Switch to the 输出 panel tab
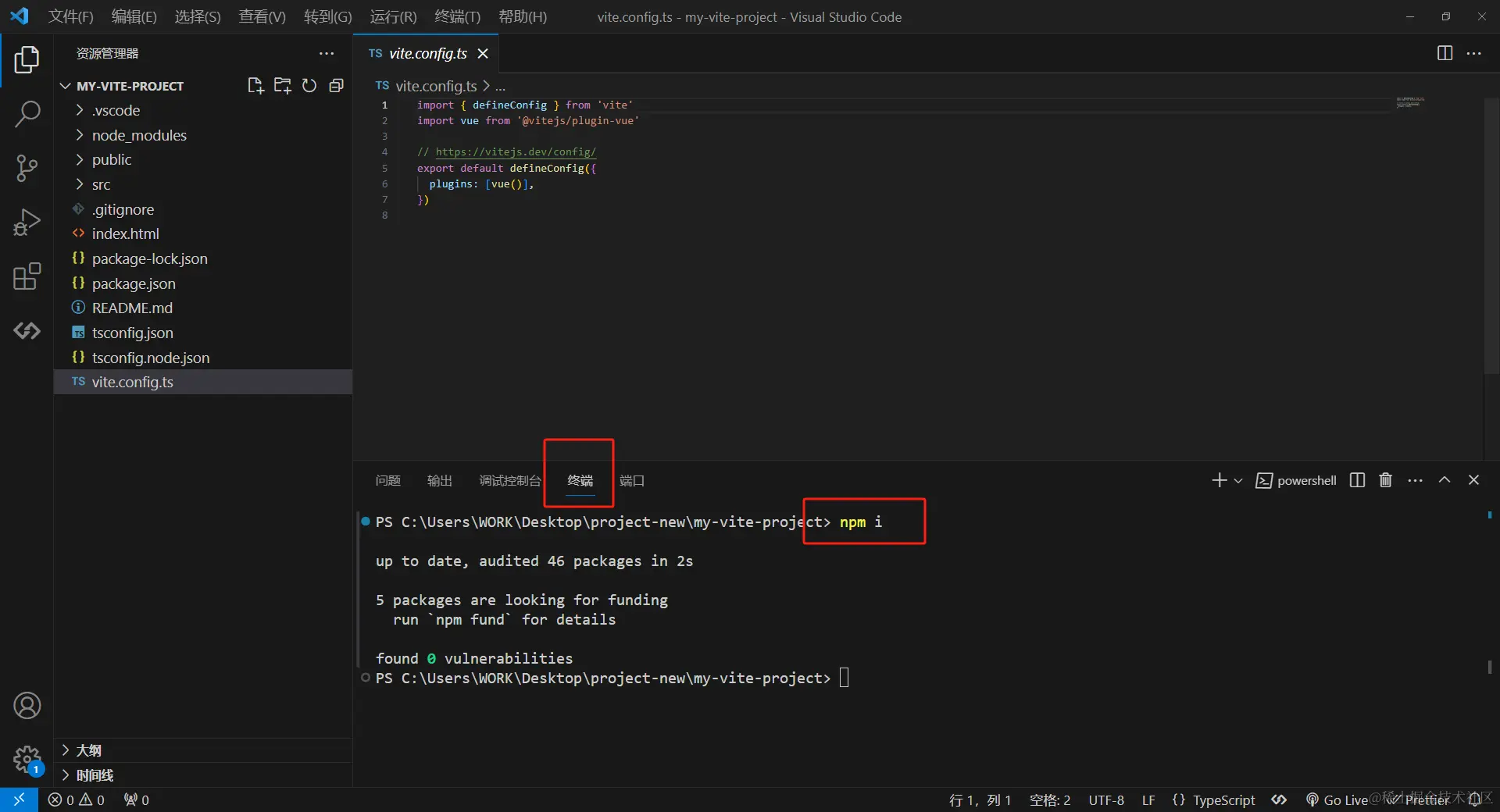 [439, 480]
